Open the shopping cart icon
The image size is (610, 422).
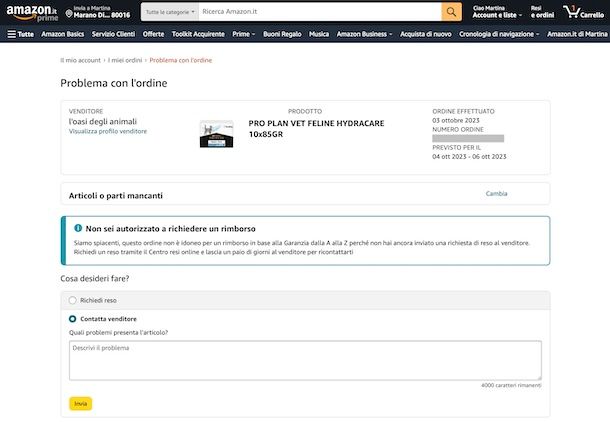583,12
